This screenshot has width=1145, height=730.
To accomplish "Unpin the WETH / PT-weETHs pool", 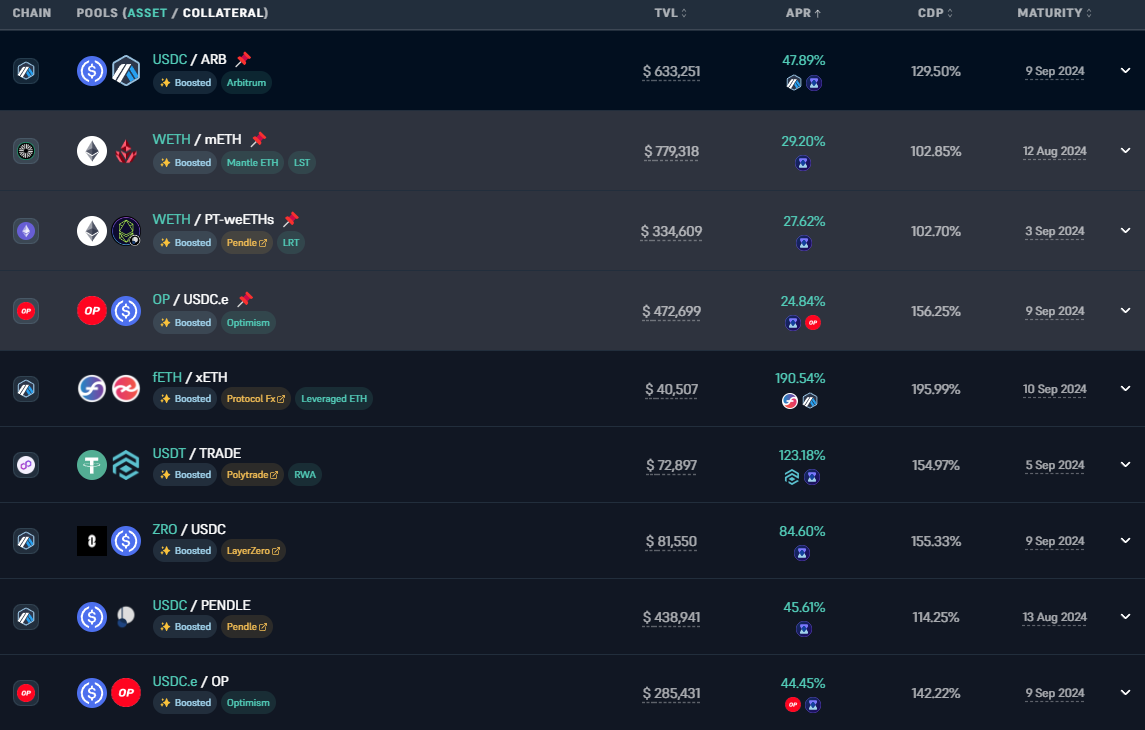I will [x=291, y=219].
